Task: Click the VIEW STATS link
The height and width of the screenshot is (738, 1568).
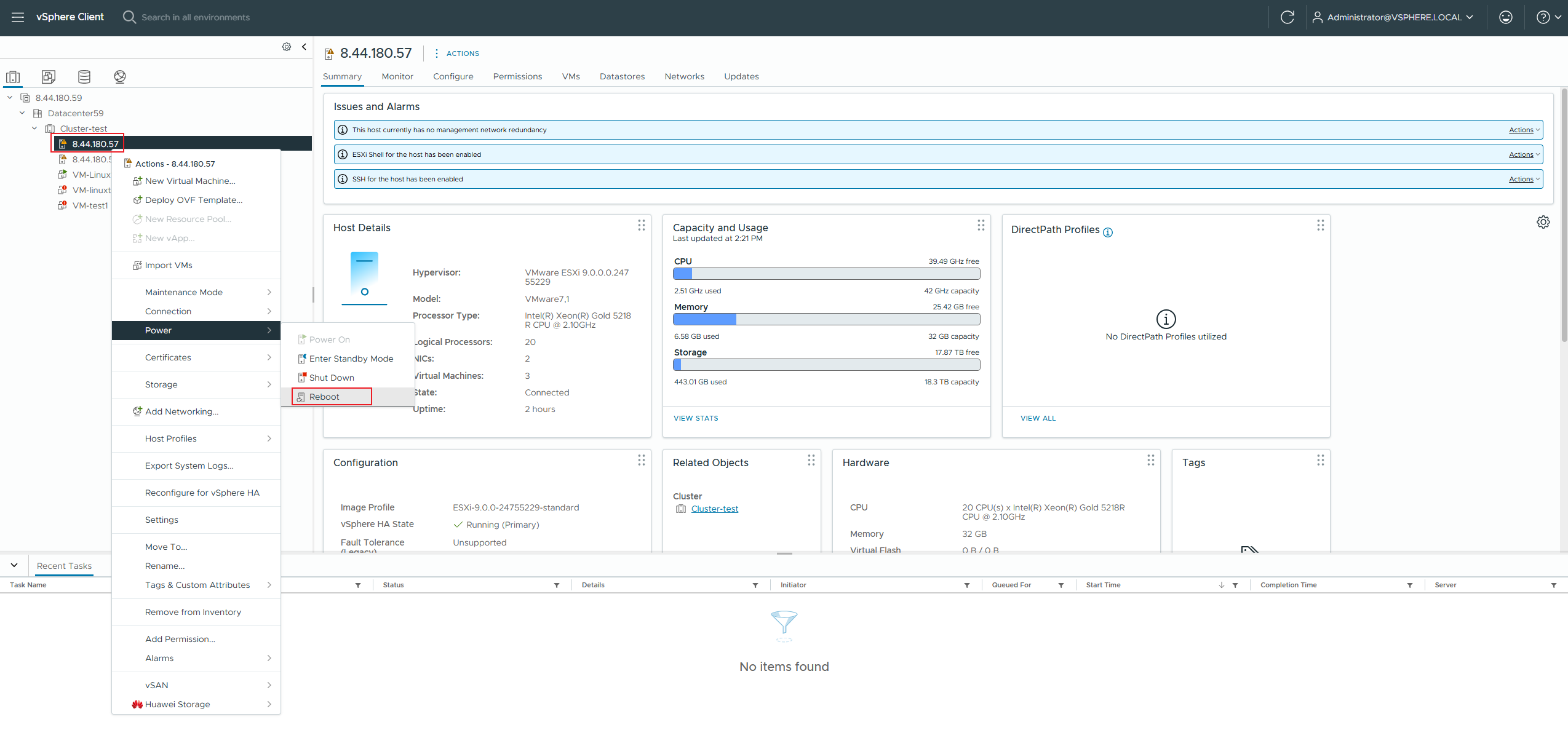Action: (696, 418)
